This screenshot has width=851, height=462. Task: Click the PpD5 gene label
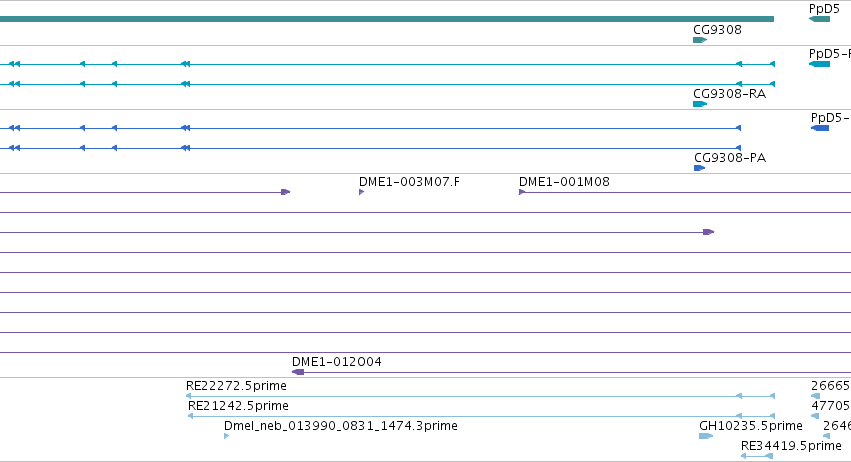coord(824,9)
